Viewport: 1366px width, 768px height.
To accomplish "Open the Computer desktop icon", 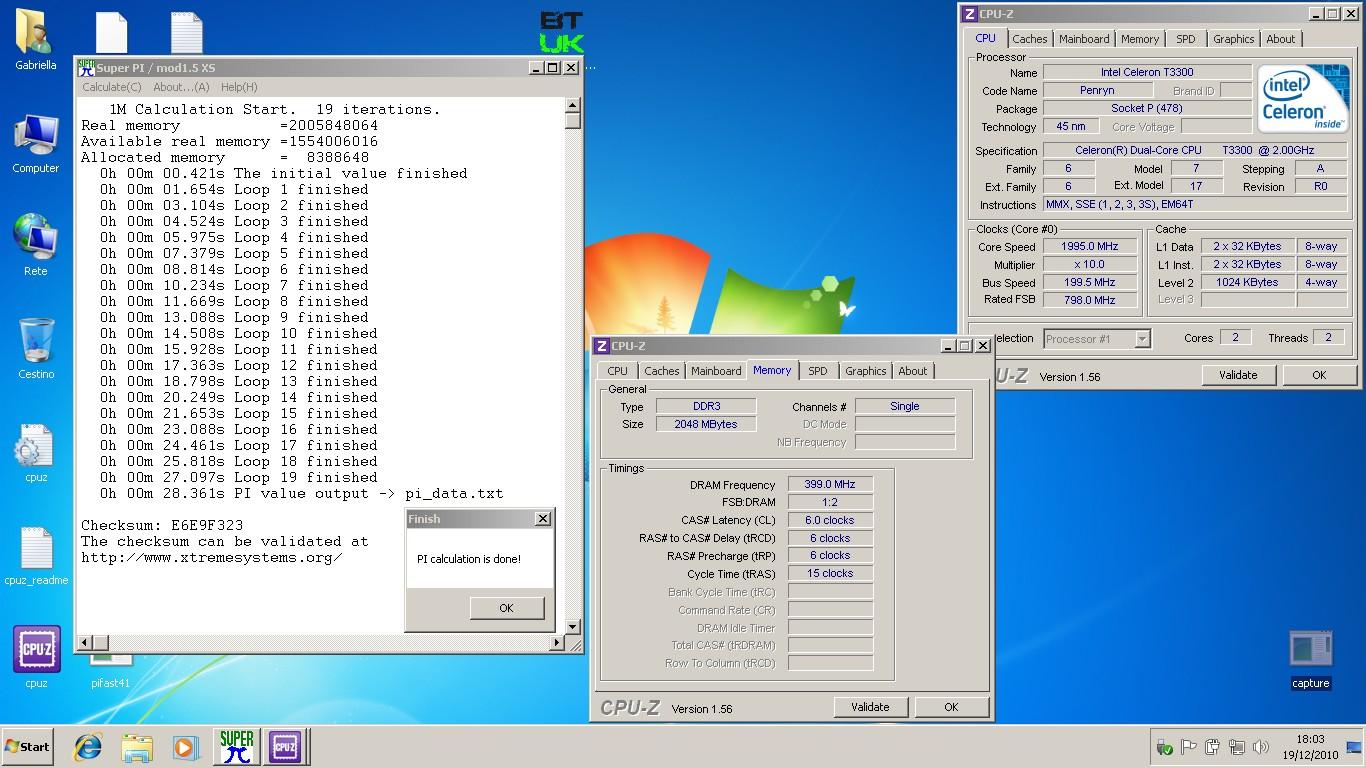I will (x=36, y=136).
